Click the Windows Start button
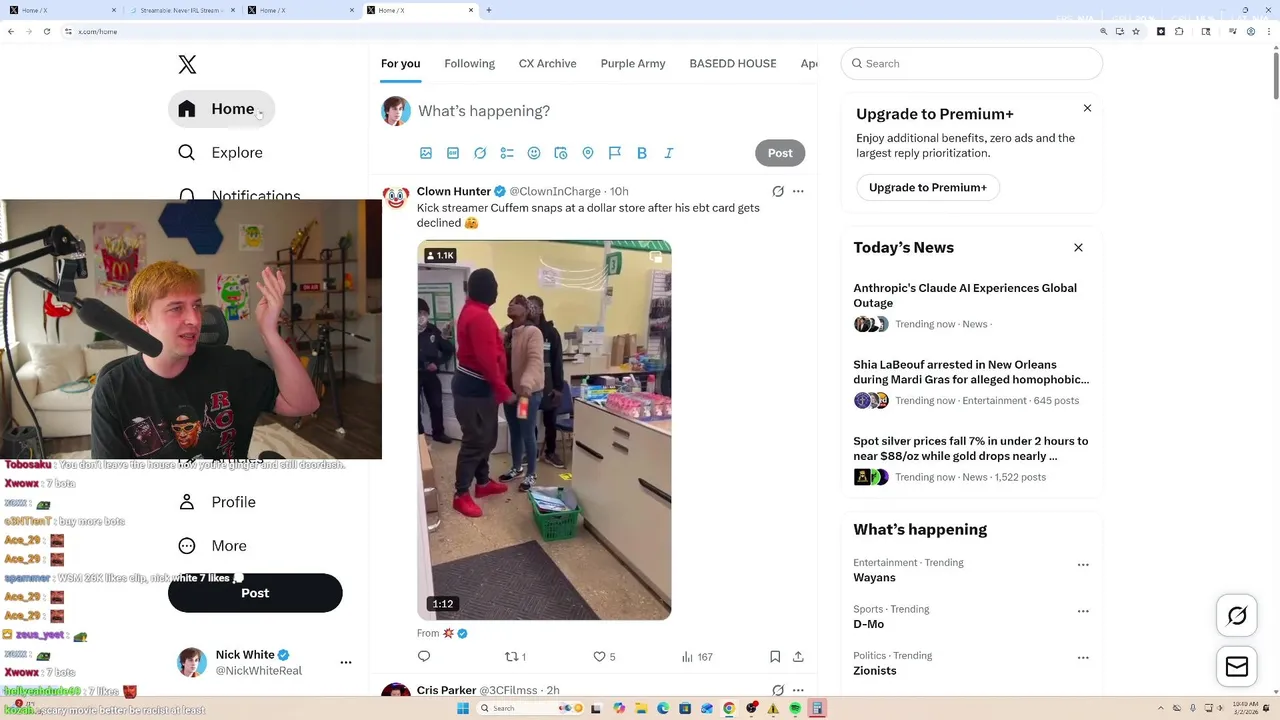Screen dimensions: 1280x720 pos(463,708)
